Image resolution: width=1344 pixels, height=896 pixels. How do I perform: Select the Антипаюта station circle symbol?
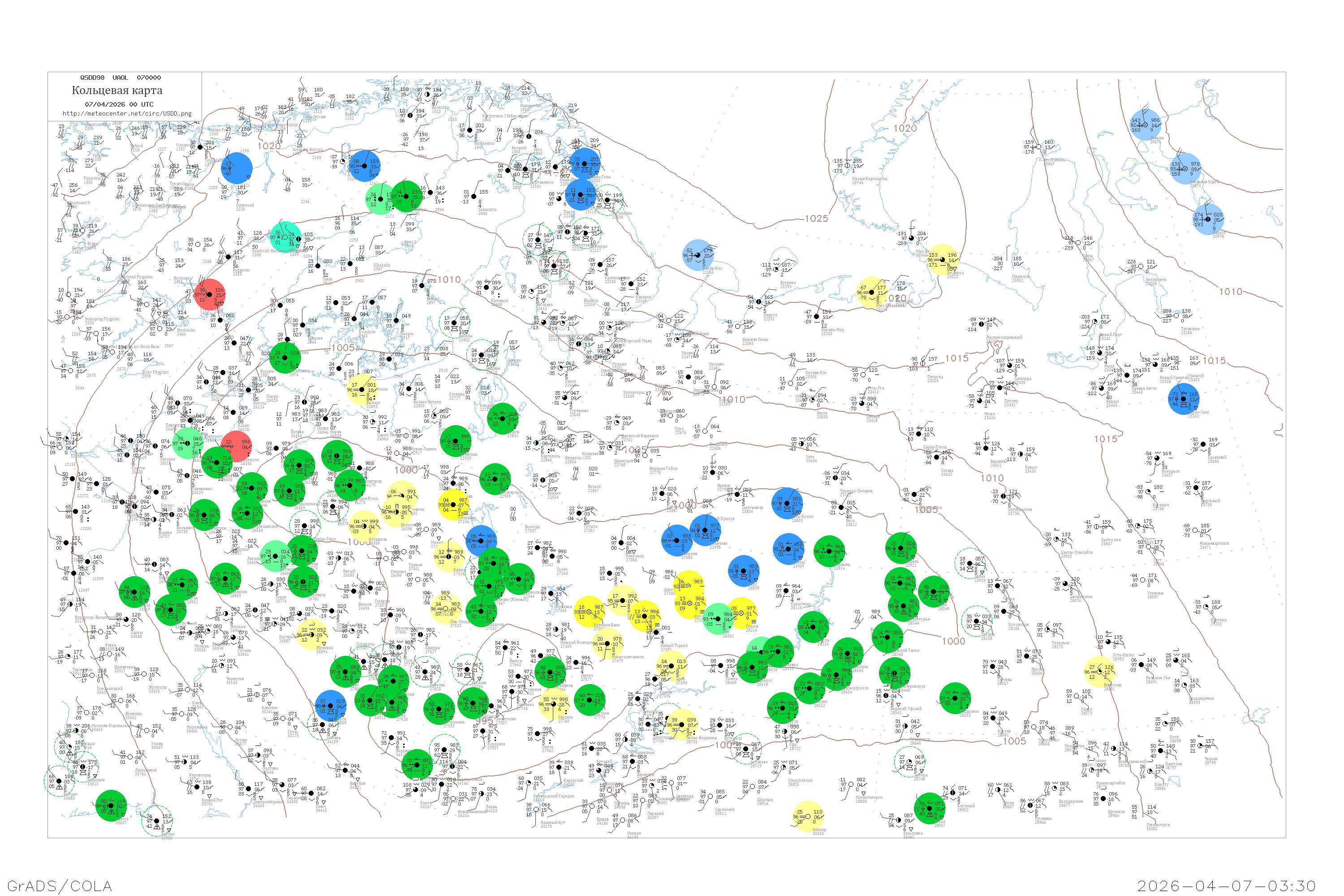pos(1141,267)
